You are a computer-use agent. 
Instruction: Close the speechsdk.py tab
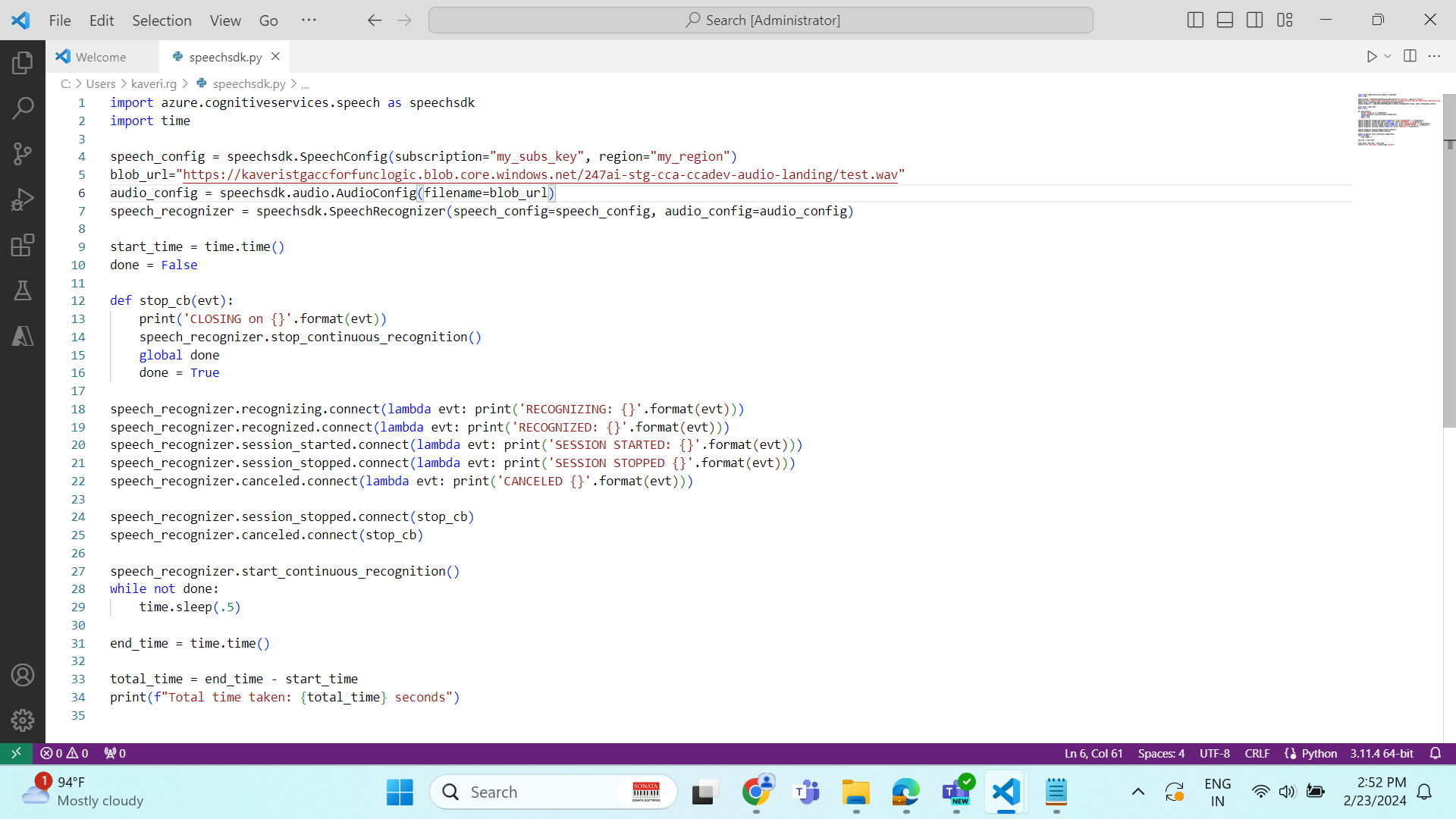[275, 56]
